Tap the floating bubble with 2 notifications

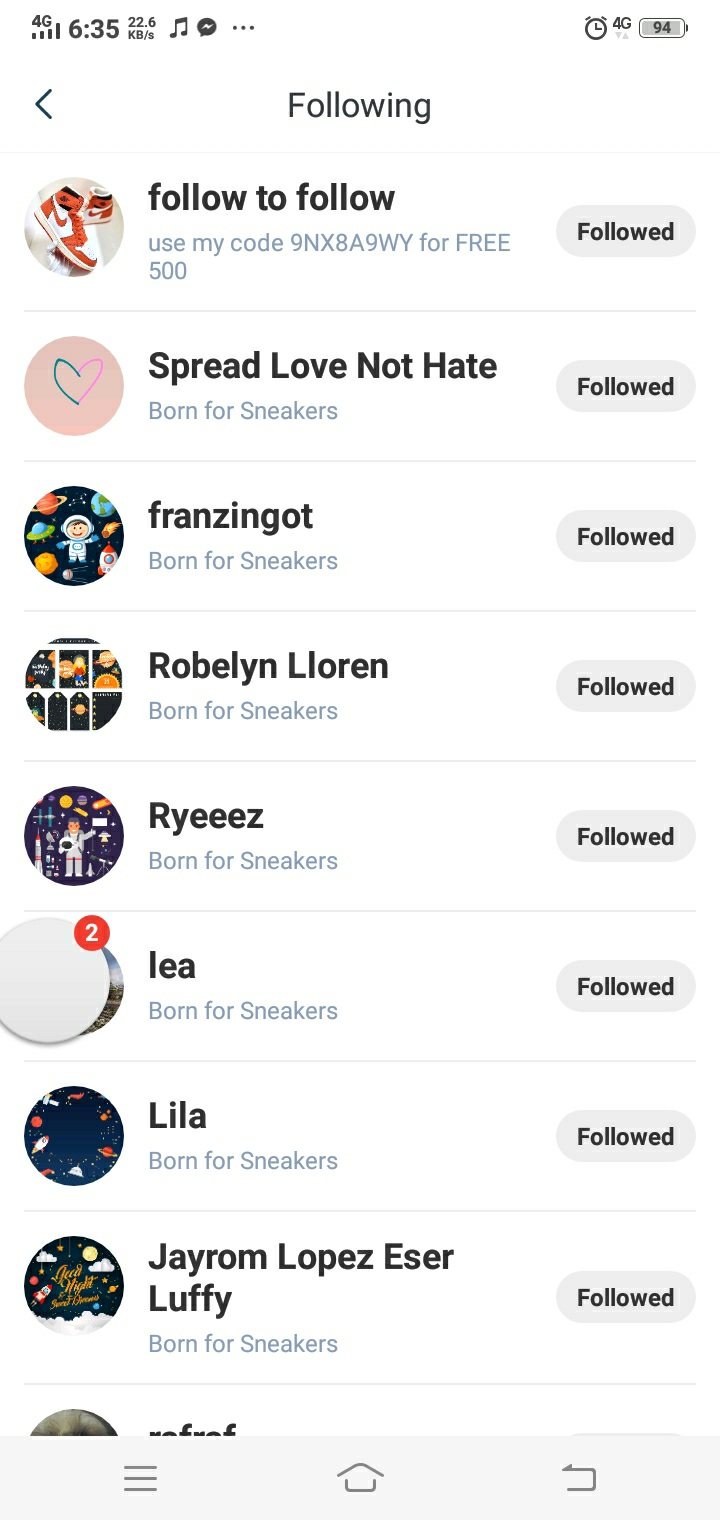click(x=52, y=978)
